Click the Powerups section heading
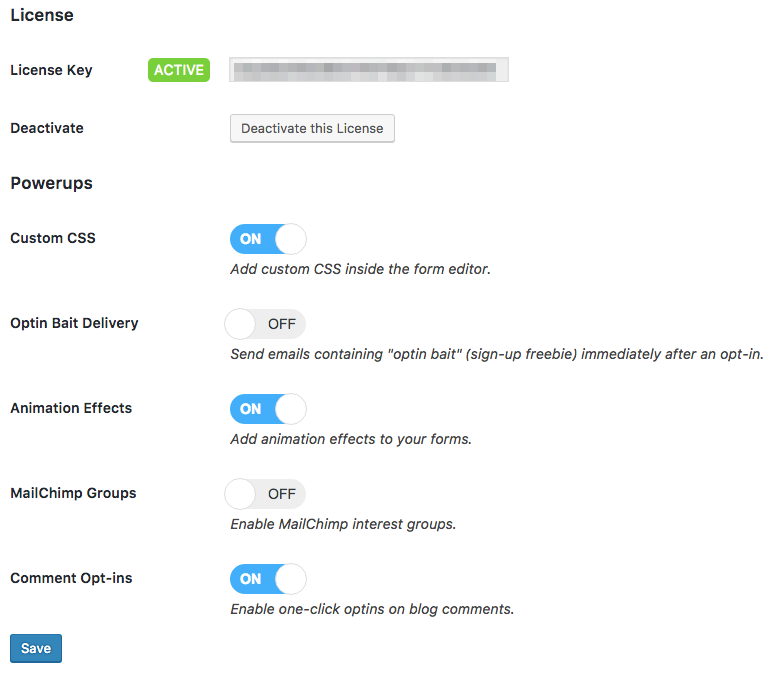 click(51, 183)
